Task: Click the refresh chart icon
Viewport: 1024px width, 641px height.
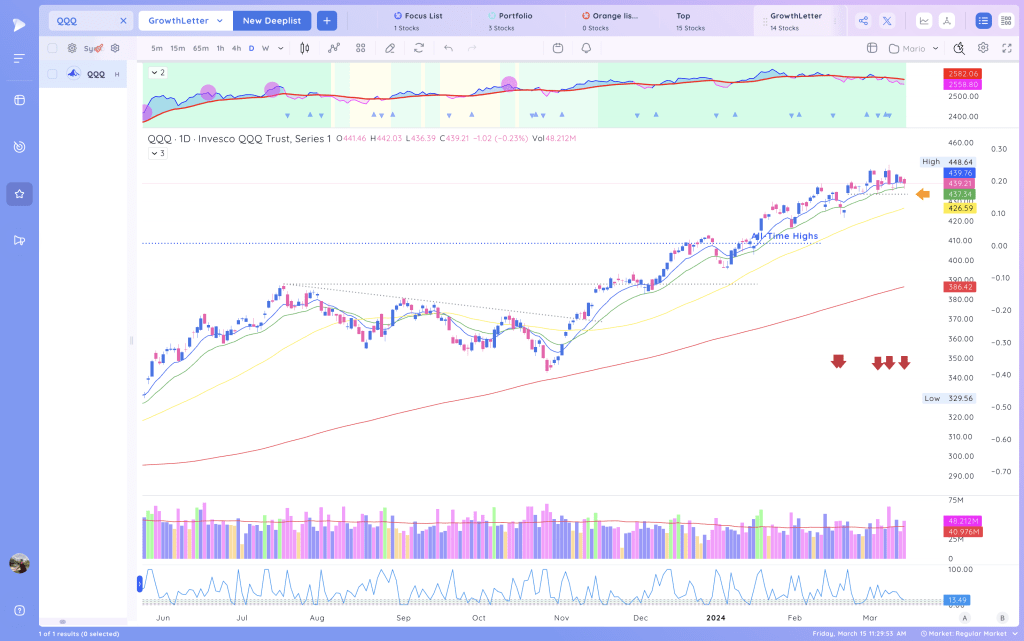Action: pyautogui.click(x=419, y=48)
